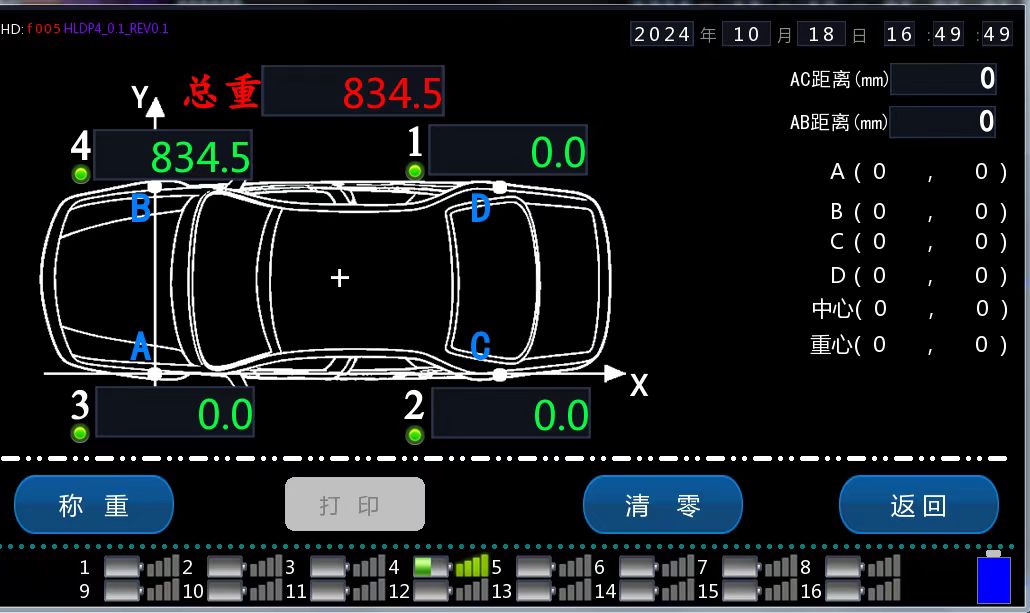
Task: Click the green signal bars for sensor 4
Action: [472, 567]
